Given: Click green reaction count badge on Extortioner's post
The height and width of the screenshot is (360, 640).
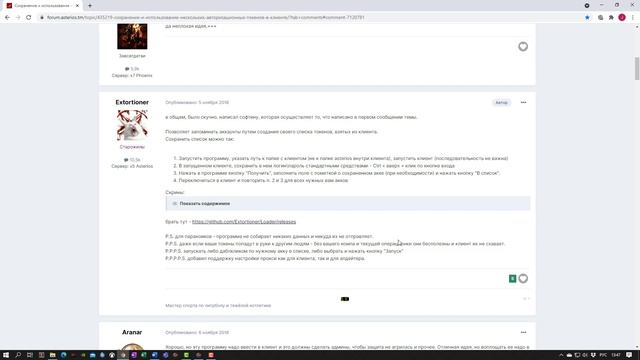Looking at the screenshot, I should point(512,278).
